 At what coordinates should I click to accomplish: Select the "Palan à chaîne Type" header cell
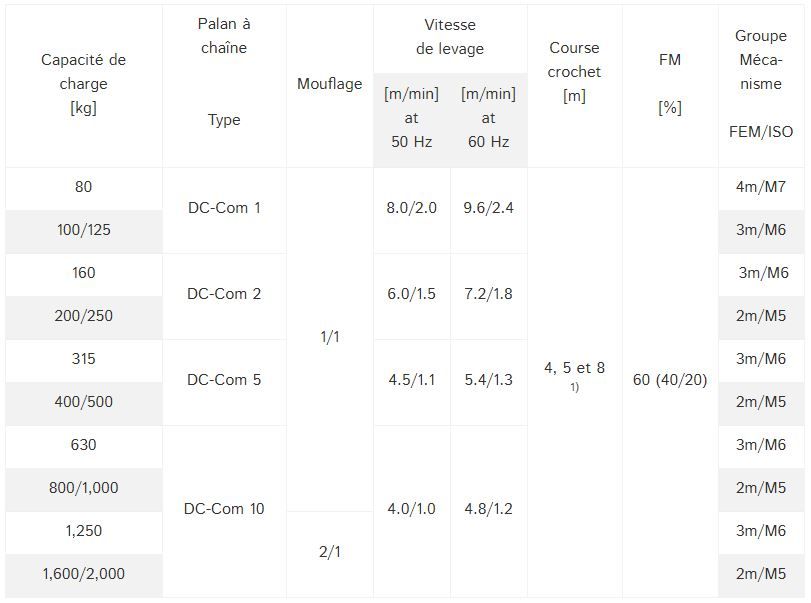[x=224, y=84]
